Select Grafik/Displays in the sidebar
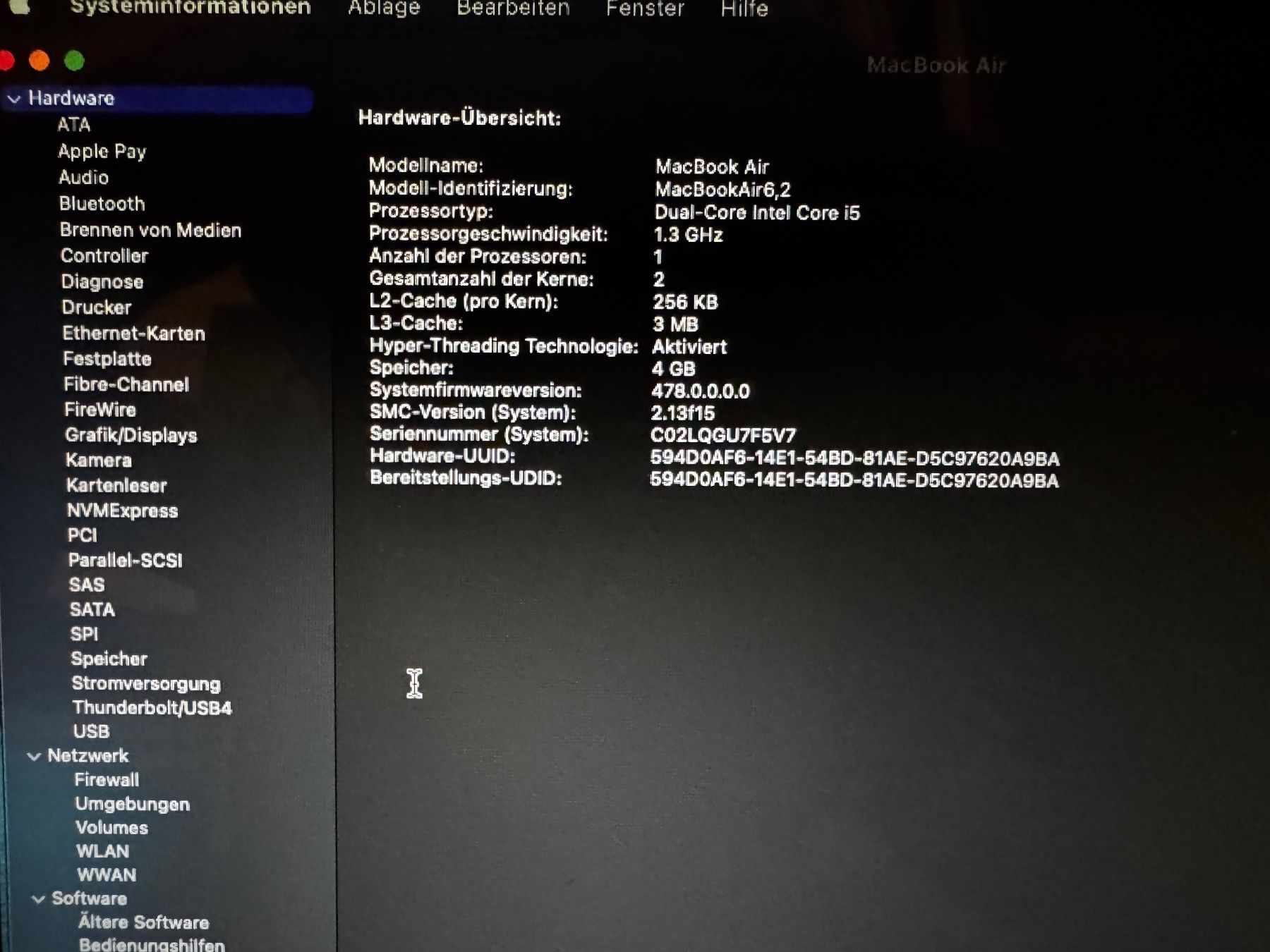The image size is (1270, 952). coord(131,435)
